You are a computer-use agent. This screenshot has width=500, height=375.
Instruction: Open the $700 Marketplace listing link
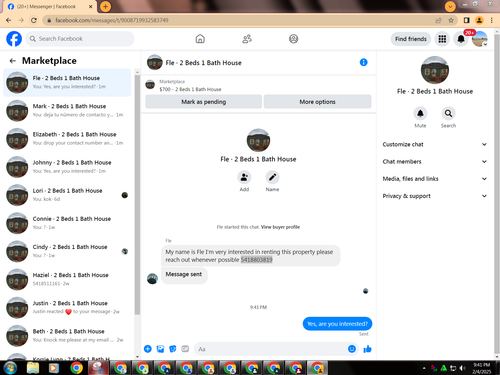(190, 89)
